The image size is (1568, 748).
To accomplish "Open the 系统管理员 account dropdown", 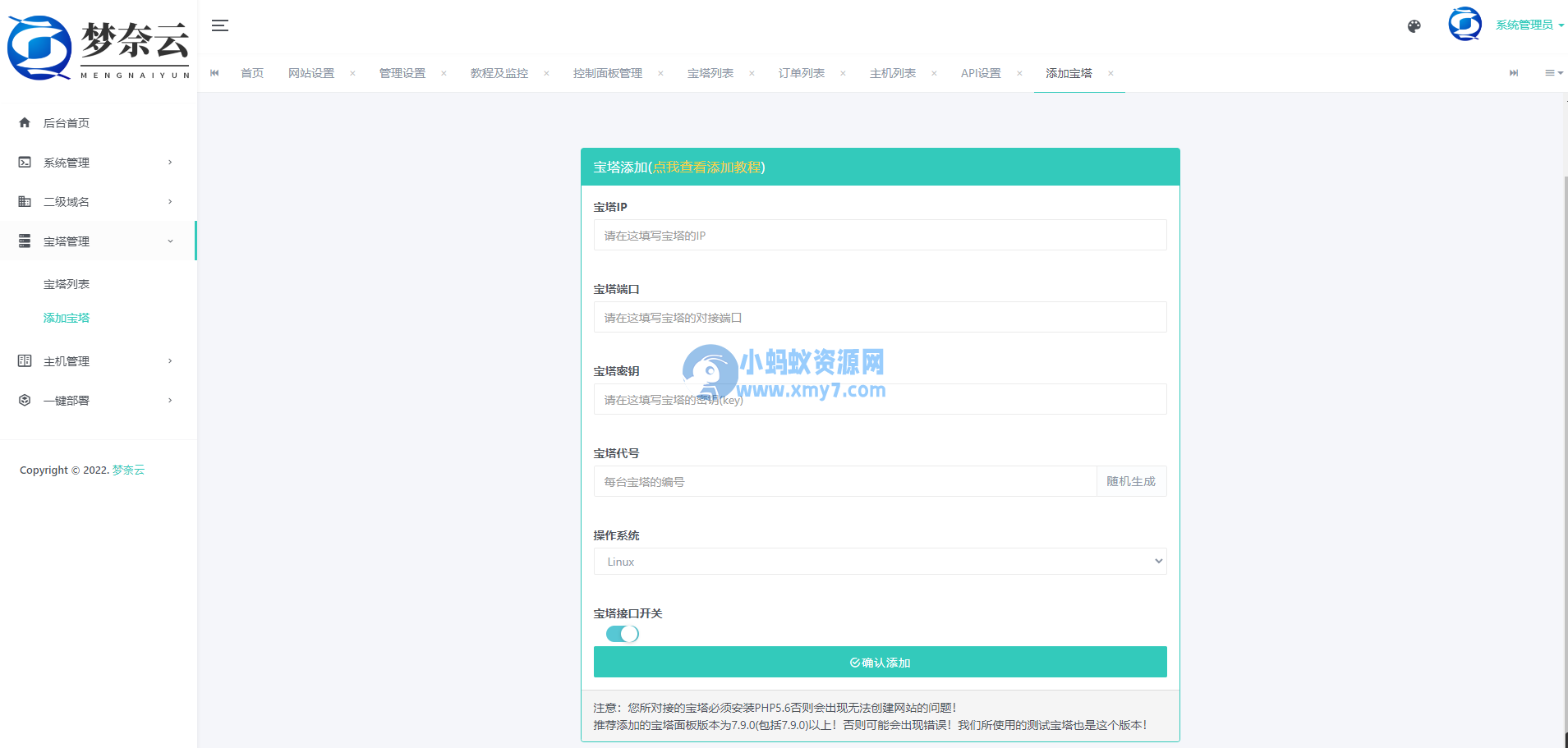I will click(x=1525, y=25).
